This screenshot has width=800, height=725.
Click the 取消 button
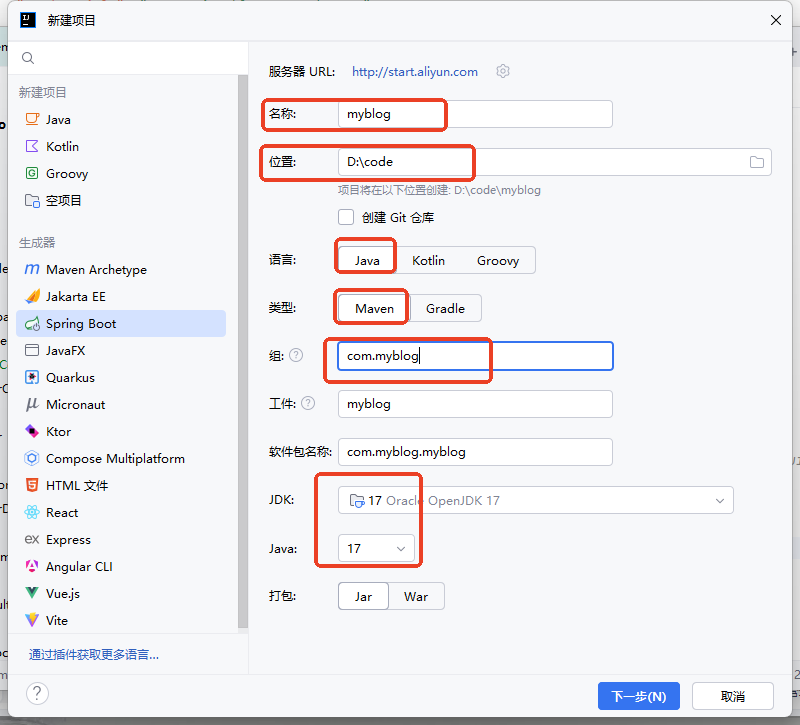point(733,696)
